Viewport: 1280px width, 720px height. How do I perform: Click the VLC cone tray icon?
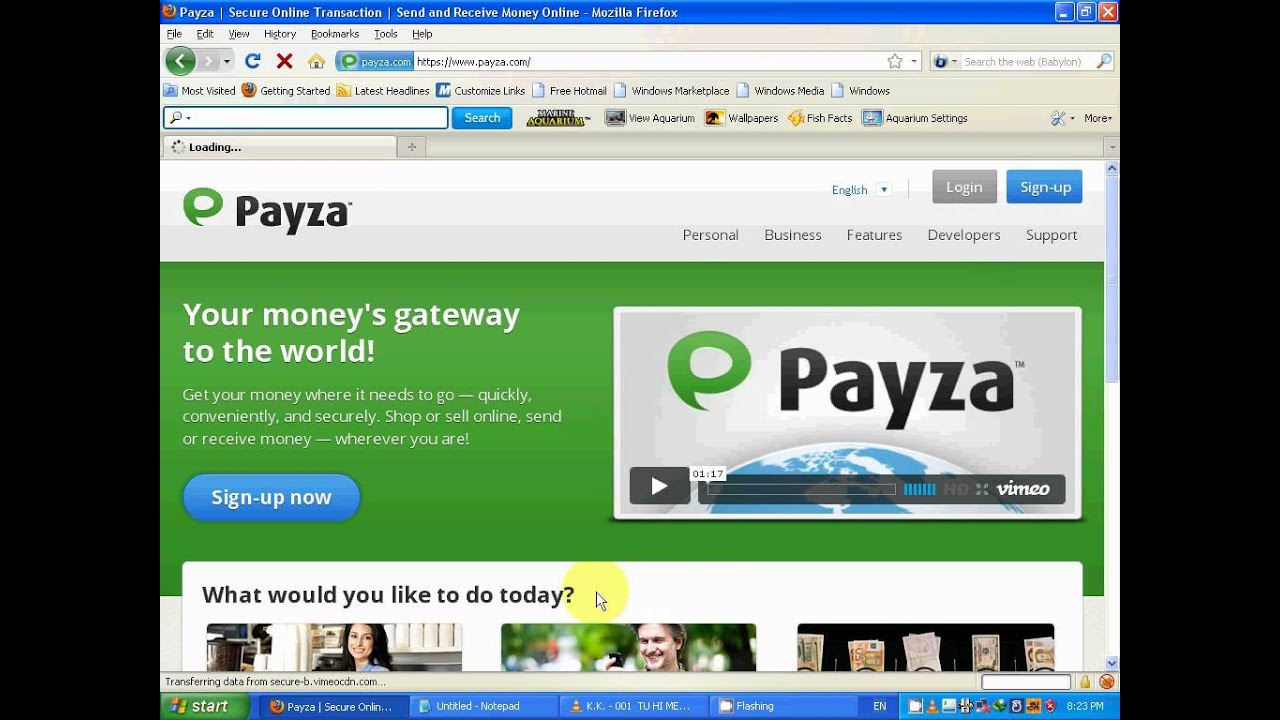point(932,706)
